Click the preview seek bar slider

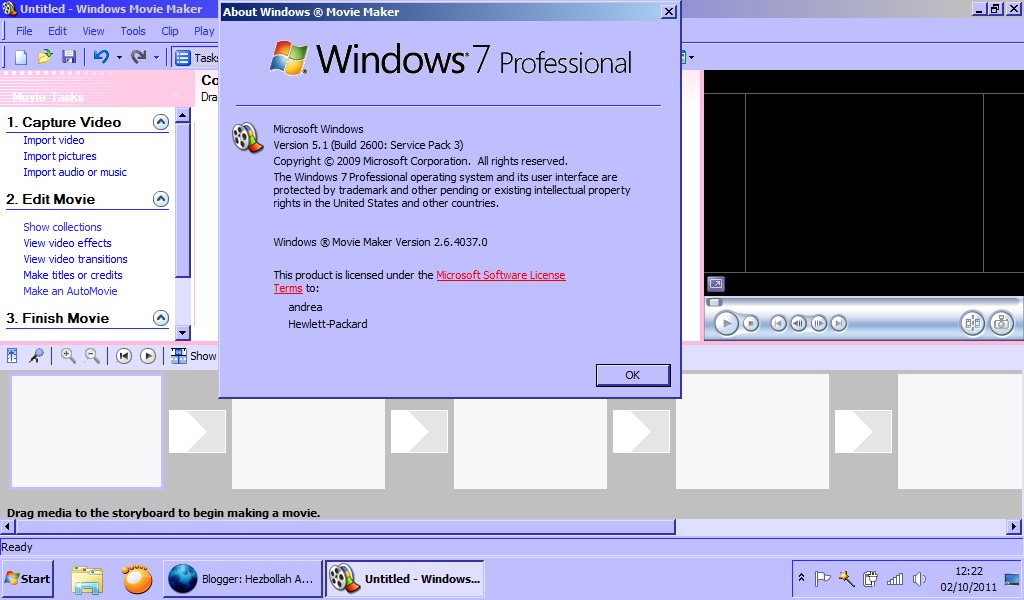pyautogui.click(x=715, y=302)
